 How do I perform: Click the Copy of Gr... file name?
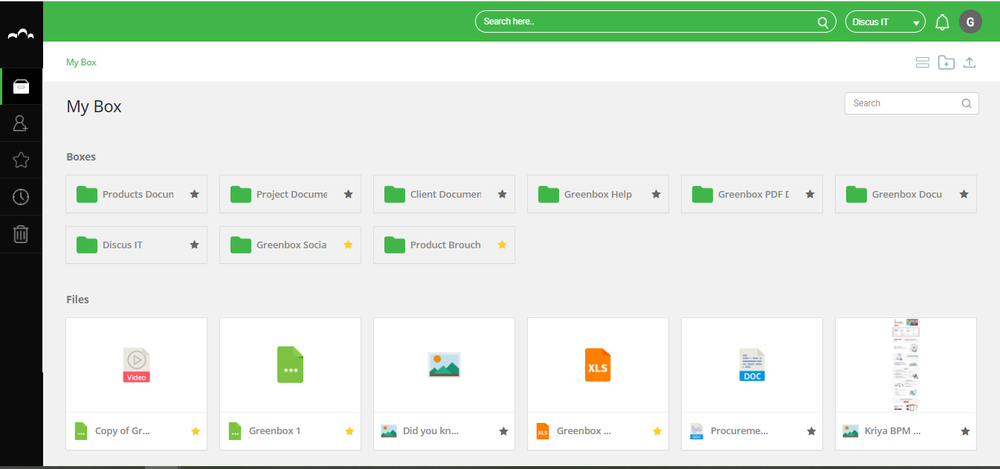click(122, 431)
